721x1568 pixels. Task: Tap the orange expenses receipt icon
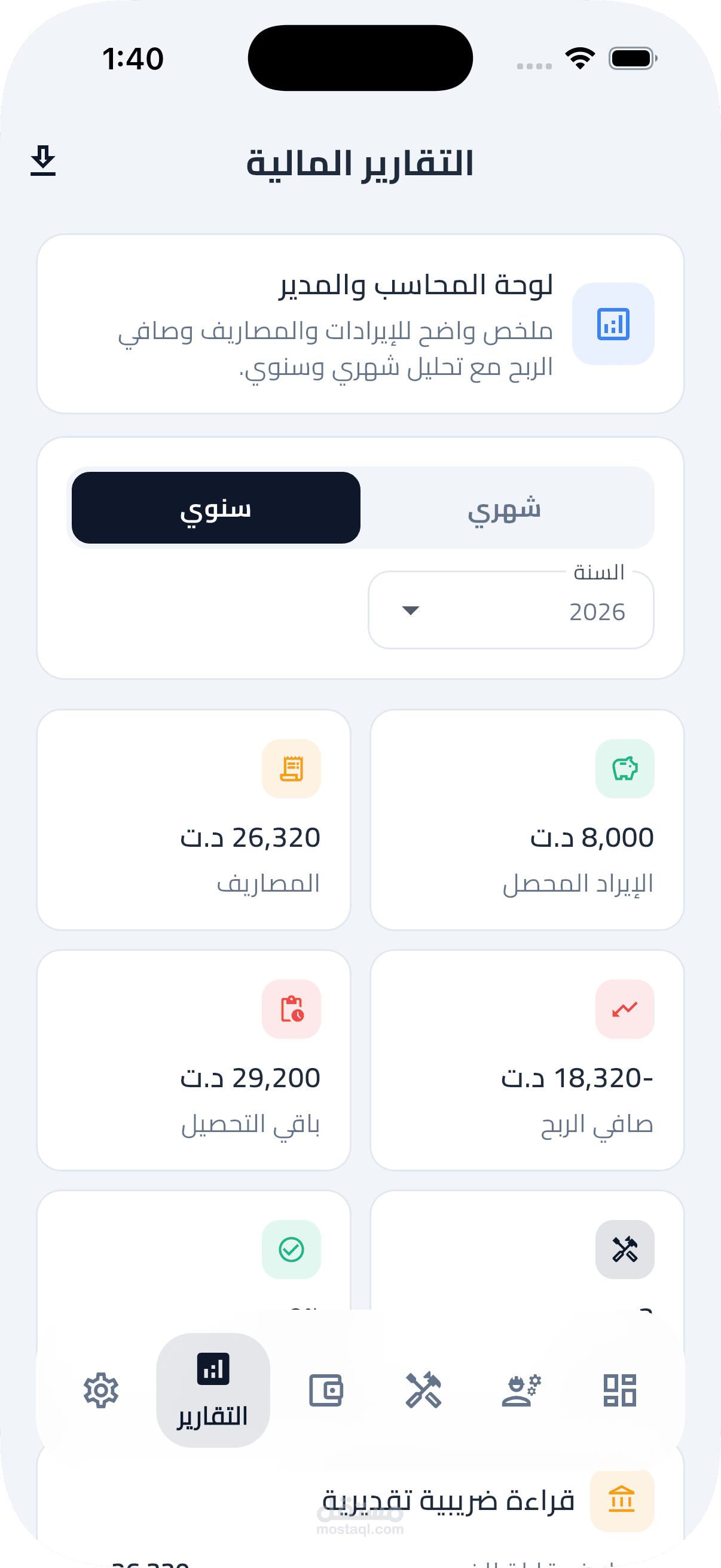[291, 769]
